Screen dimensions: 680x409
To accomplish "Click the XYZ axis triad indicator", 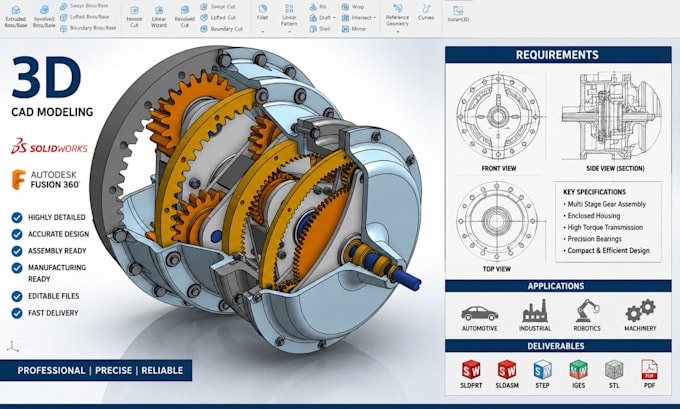I will point(12,346).
